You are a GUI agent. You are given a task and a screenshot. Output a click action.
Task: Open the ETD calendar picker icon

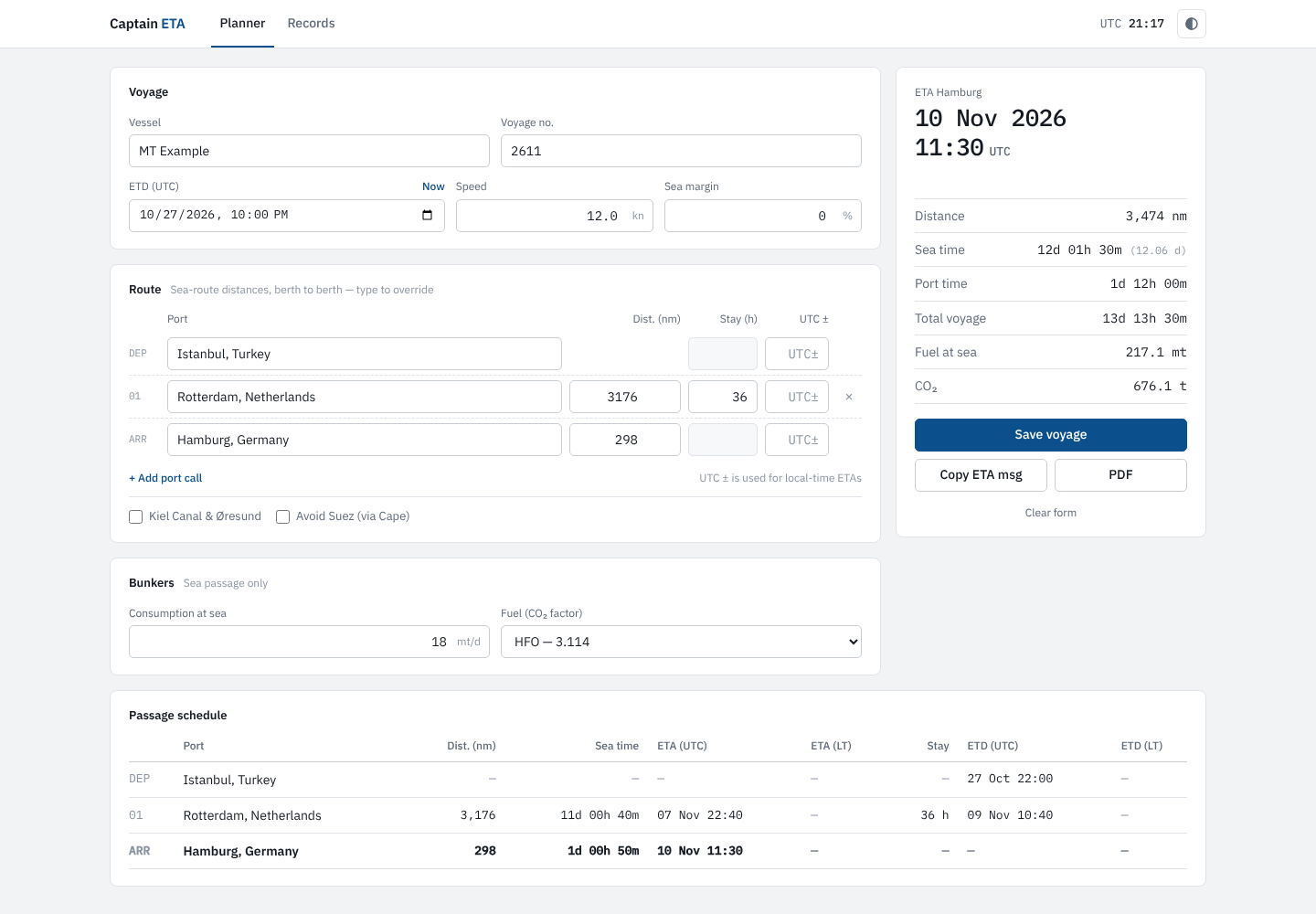427,215
